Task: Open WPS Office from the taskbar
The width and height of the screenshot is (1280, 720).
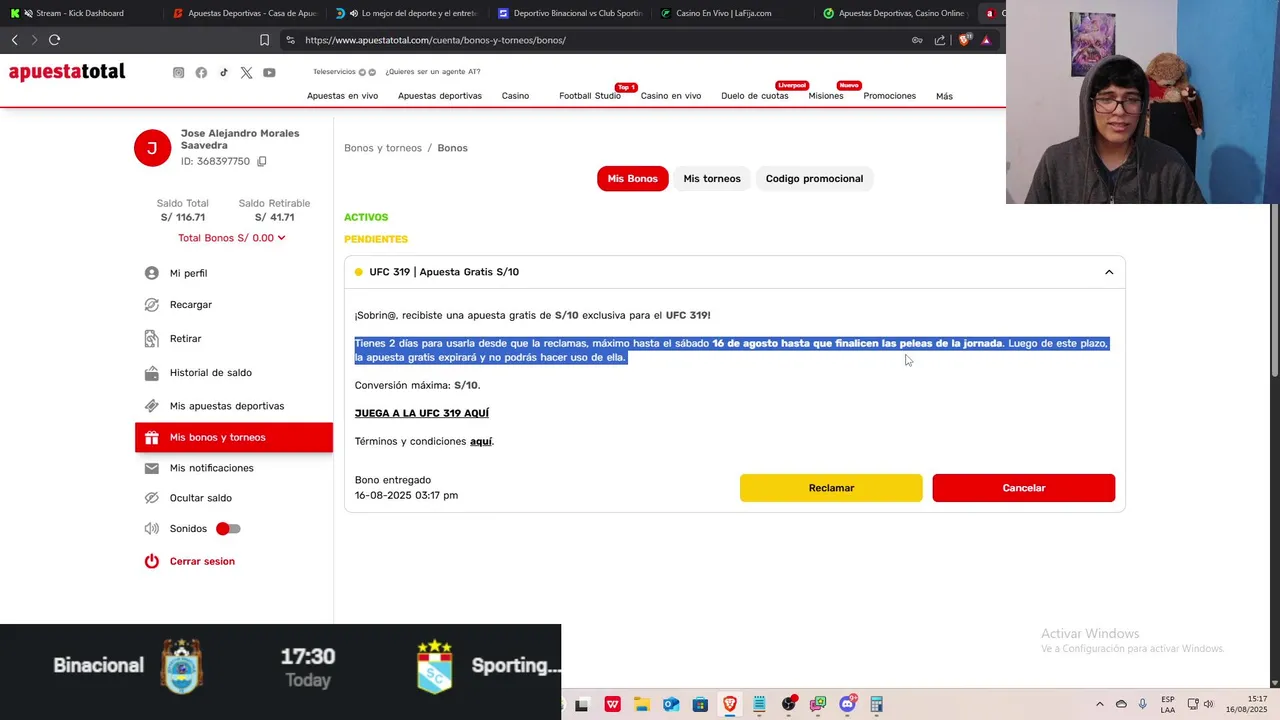Action: click(x=612, y=704)
